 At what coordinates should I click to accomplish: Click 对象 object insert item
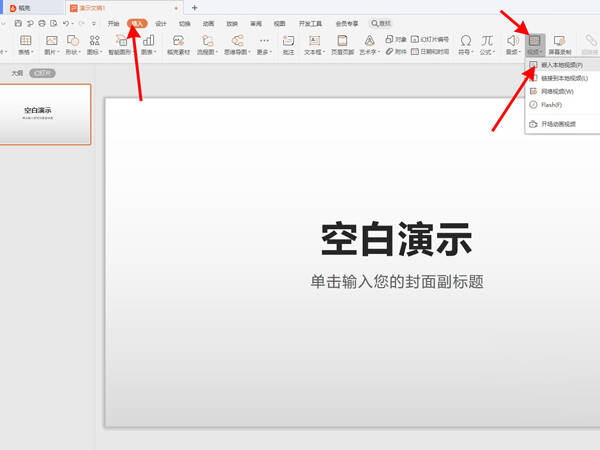[396, 39]
